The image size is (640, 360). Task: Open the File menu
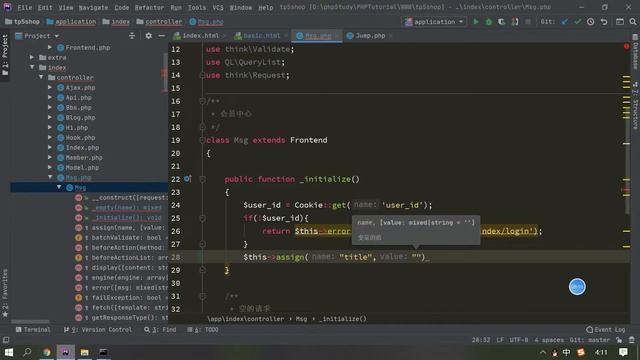point(24,7)
